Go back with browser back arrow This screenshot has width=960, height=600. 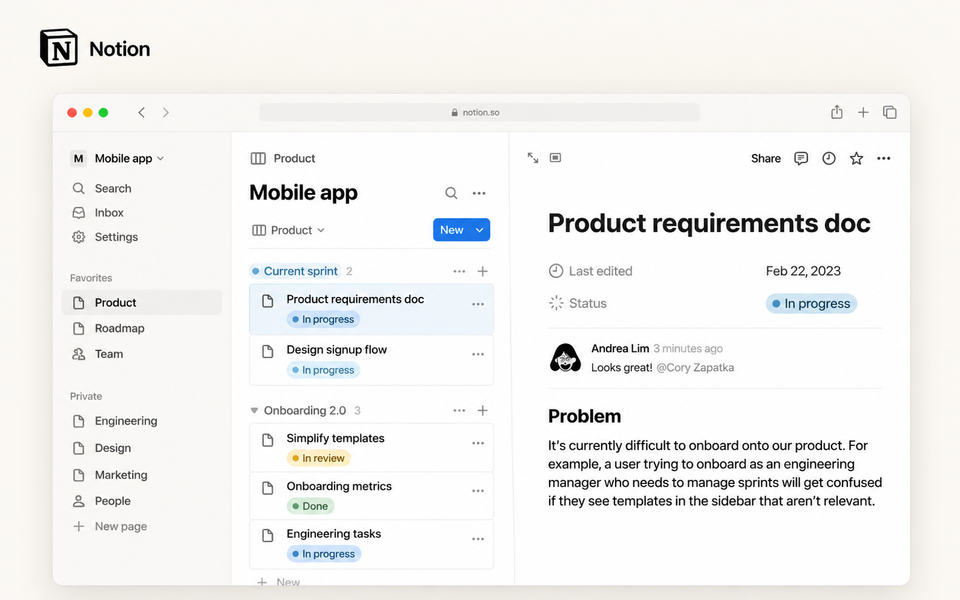click(141, 112)
